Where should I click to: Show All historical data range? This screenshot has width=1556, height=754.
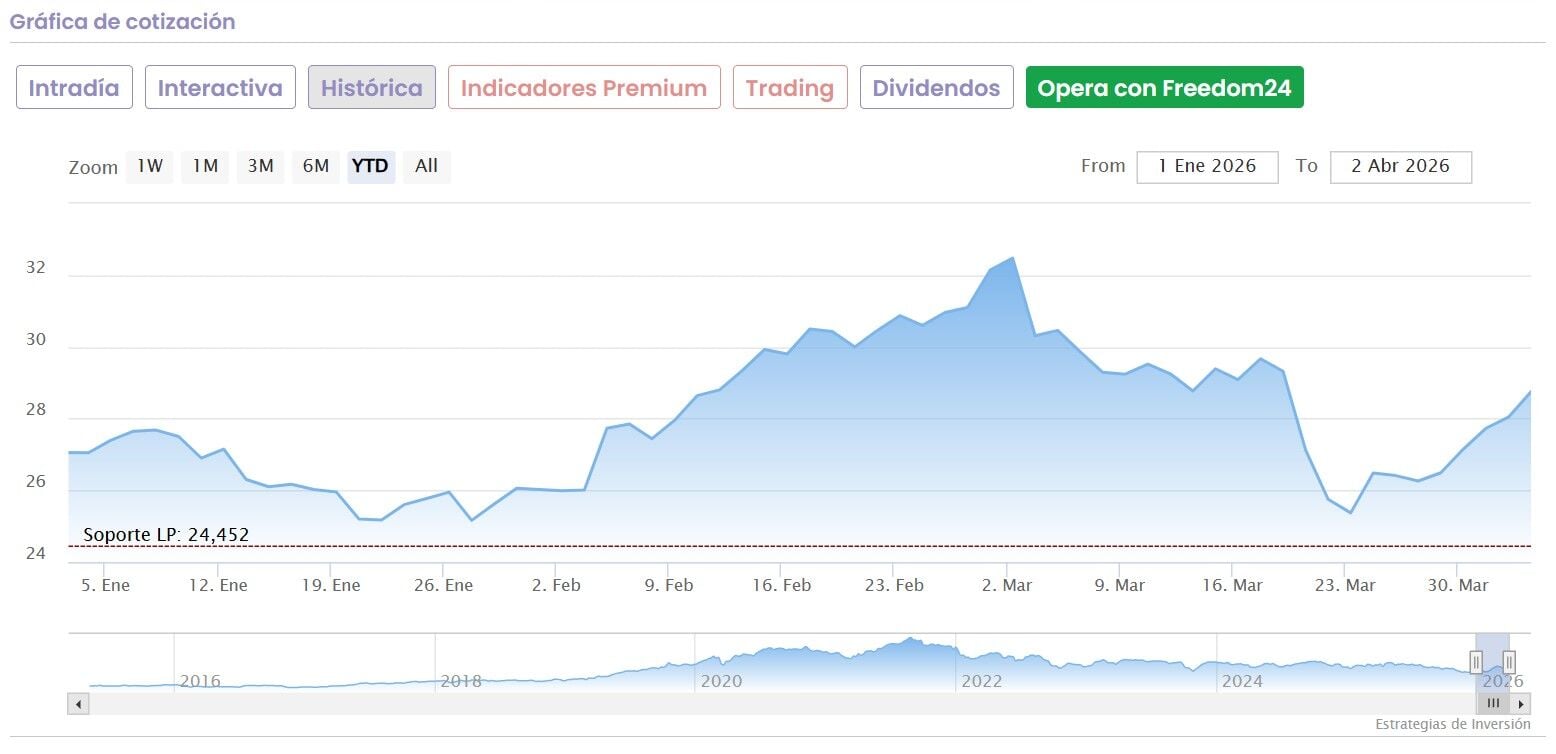(x=427, y=167)
